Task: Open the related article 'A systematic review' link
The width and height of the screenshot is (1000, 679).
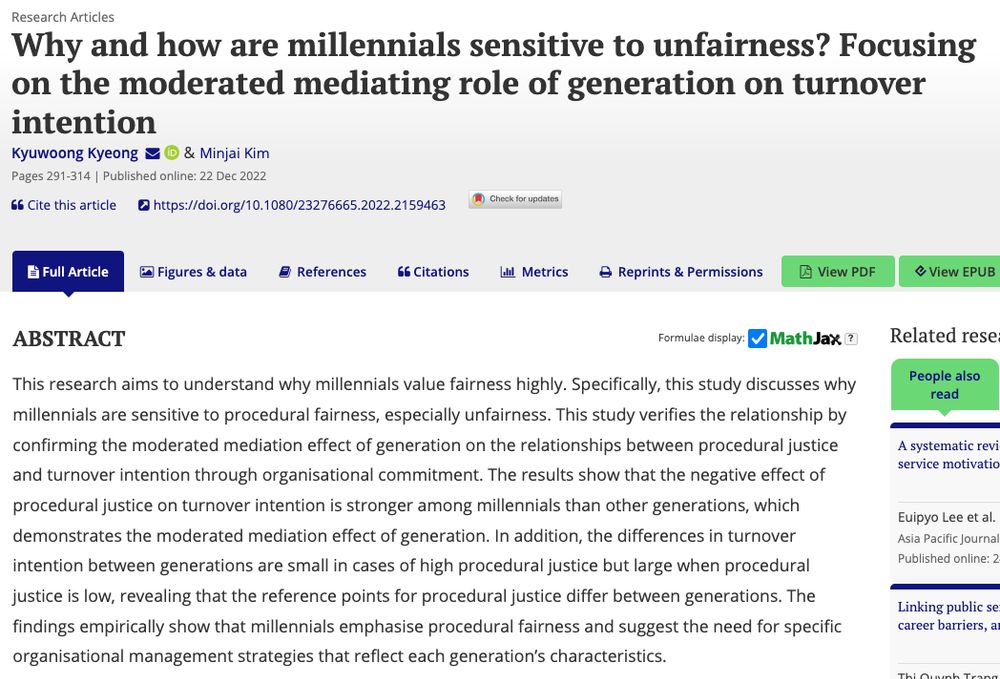Action: (x=948, y=455)
